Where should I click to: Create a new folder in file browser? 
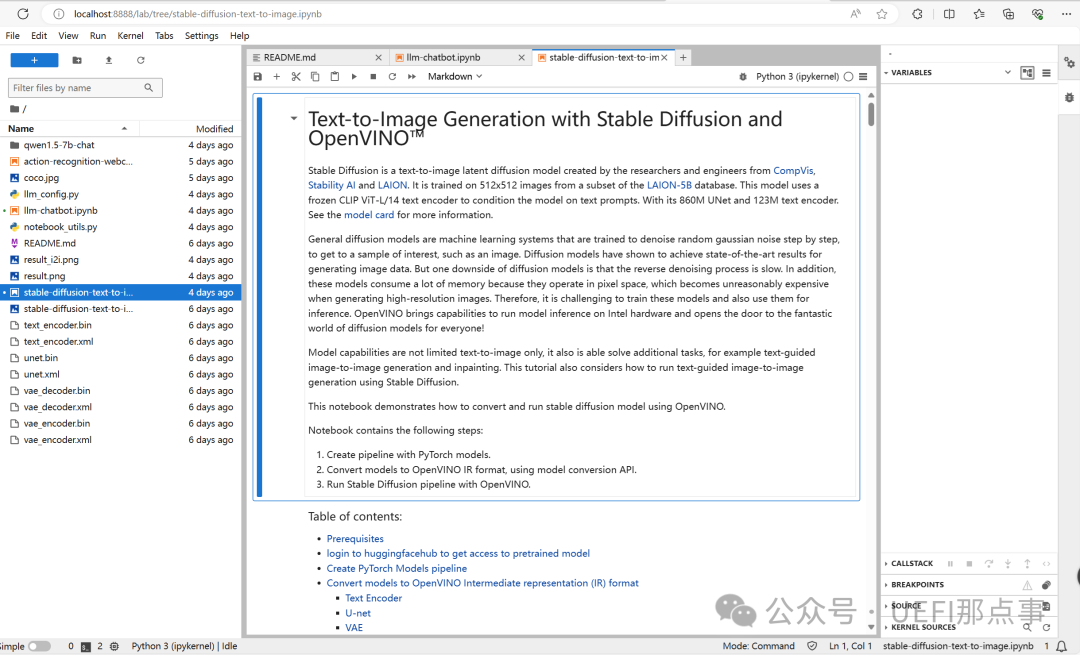pos(77,60)
